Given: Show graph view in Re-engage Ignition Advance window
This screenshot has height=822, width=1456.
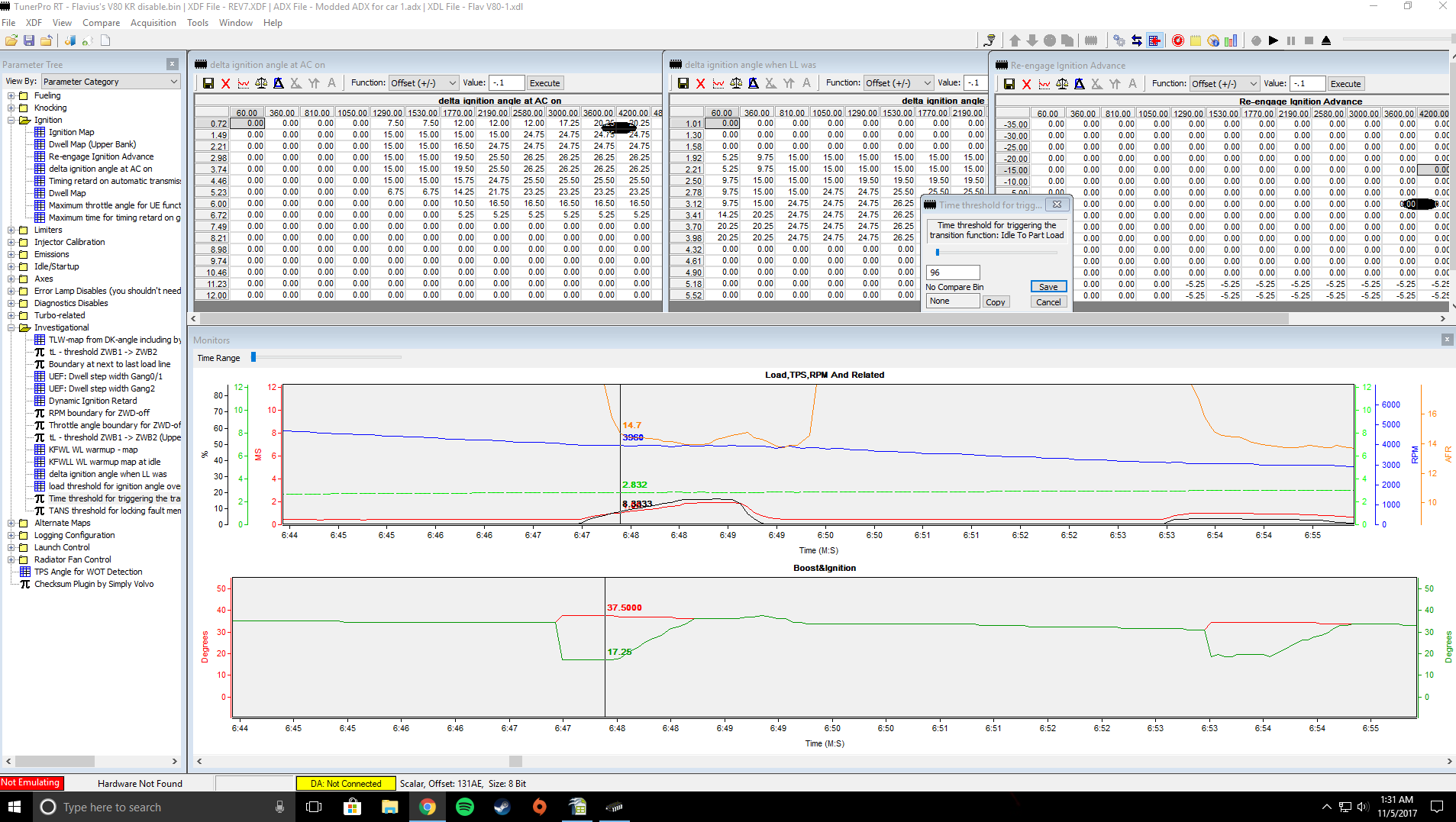Looking at the screenshot, I should [1044, 84].
